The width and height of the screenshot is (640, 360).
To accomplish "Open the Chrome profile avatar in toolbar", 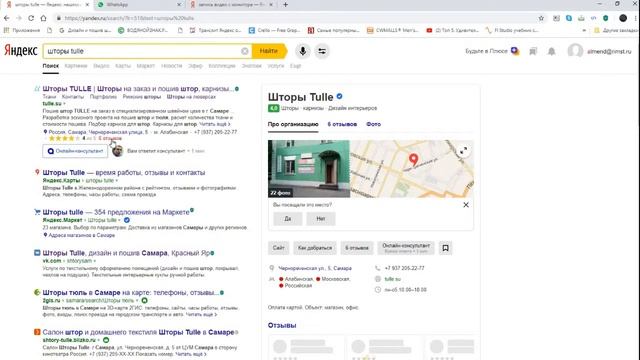I will (623, 18).
